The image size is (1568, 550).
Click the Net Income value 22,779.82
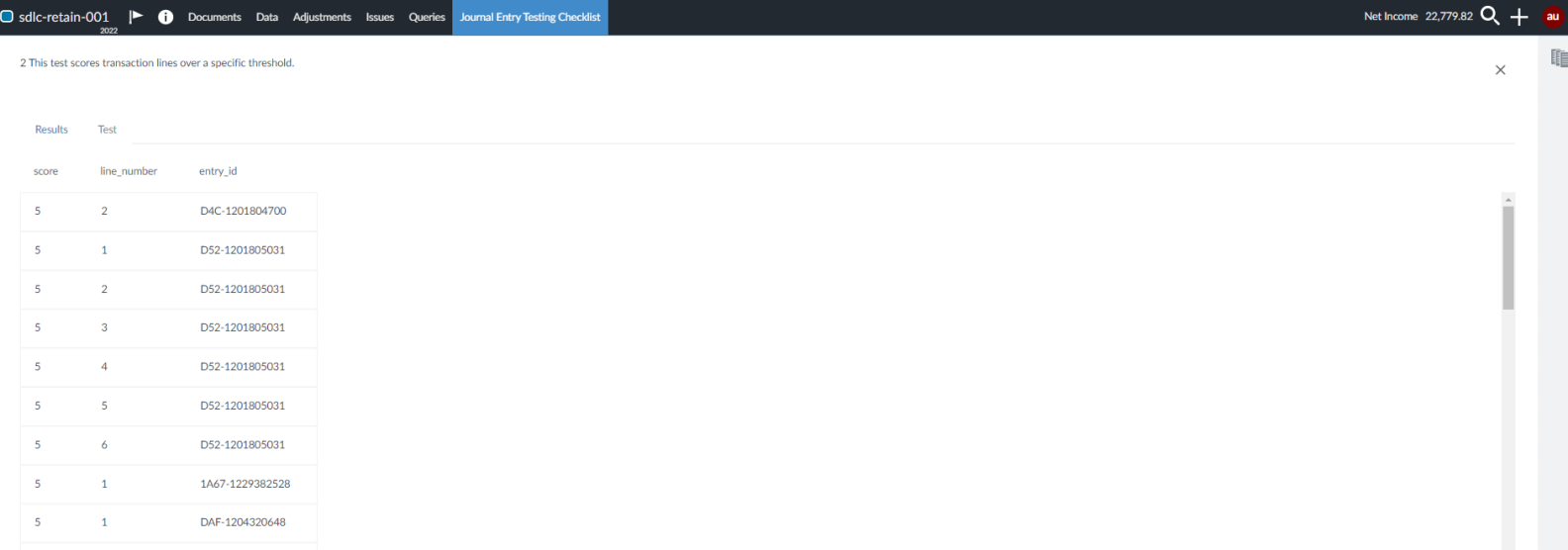pyautogui.click(x=1448, y=17)
